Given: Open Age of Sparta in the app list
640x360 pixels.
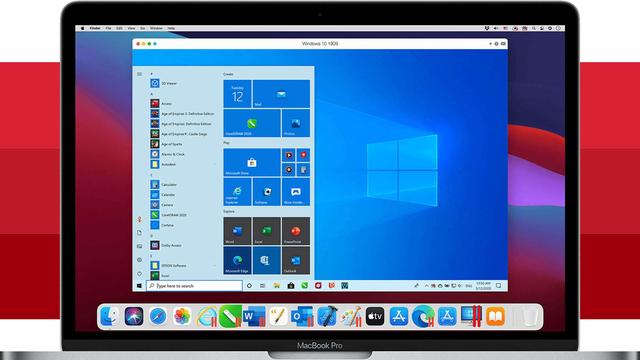Looking at the screenshot, I should (x=166, y=144).
